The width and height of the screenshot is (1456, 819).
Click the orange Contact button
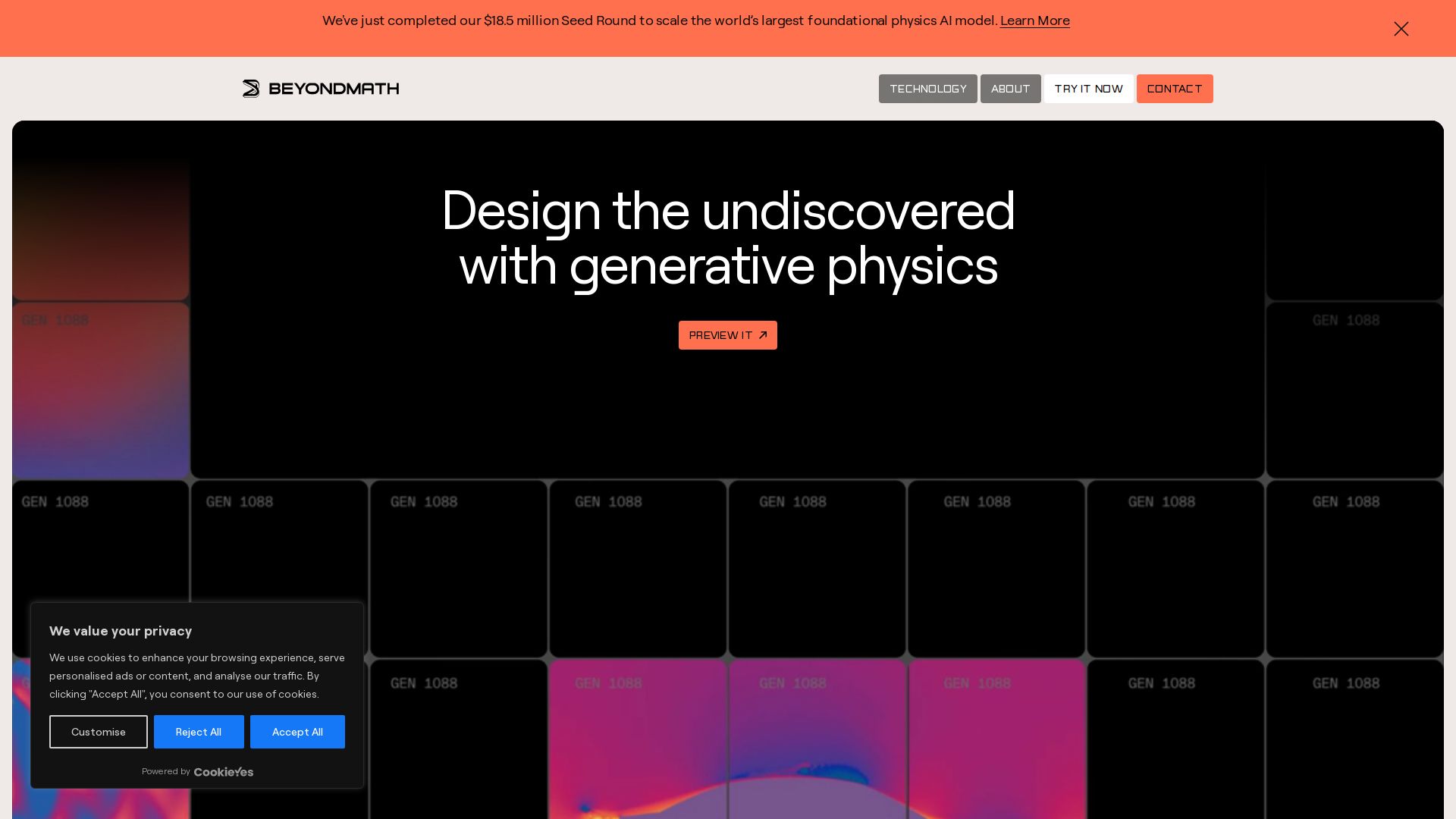(1174, 89)
